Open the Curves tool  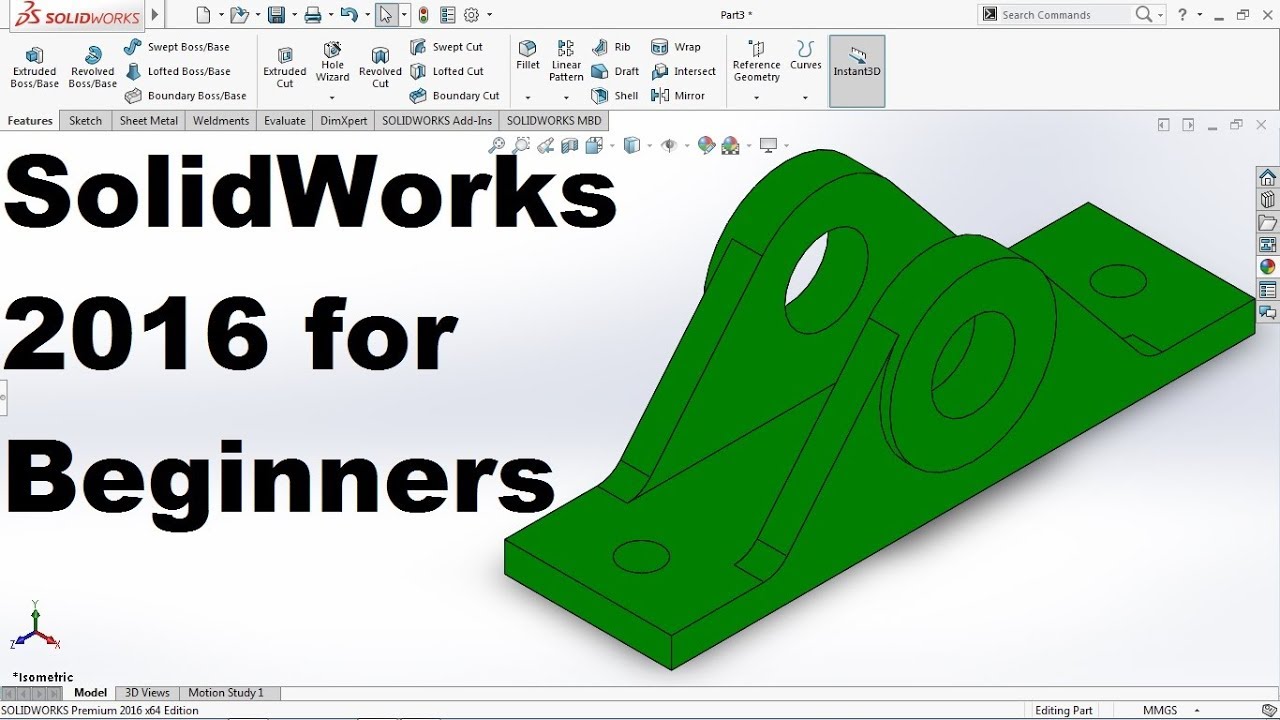[805, 56]
